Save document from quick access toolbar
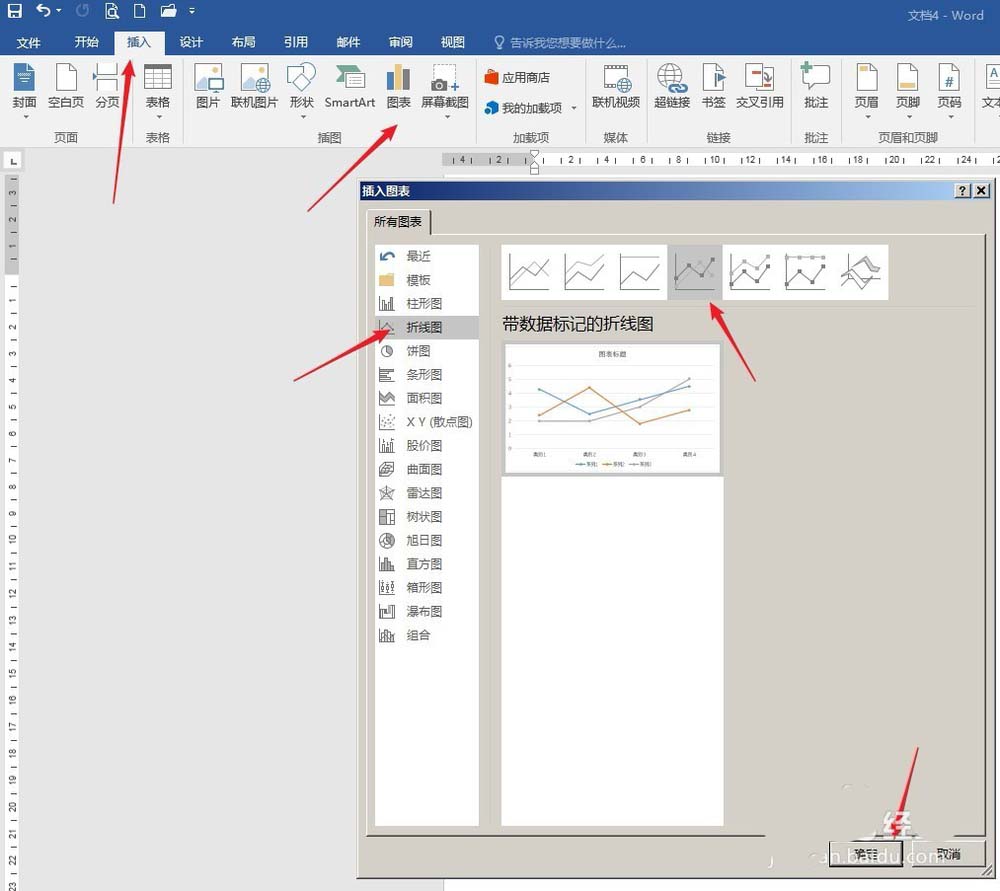 (x=15, y=12)
